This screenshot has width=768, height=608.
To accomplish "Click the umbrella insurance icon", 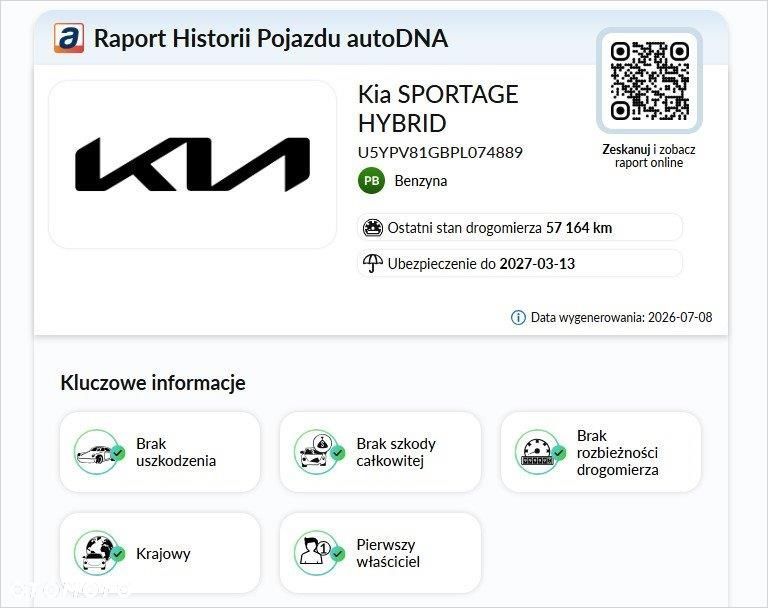I will coord(373,264).
